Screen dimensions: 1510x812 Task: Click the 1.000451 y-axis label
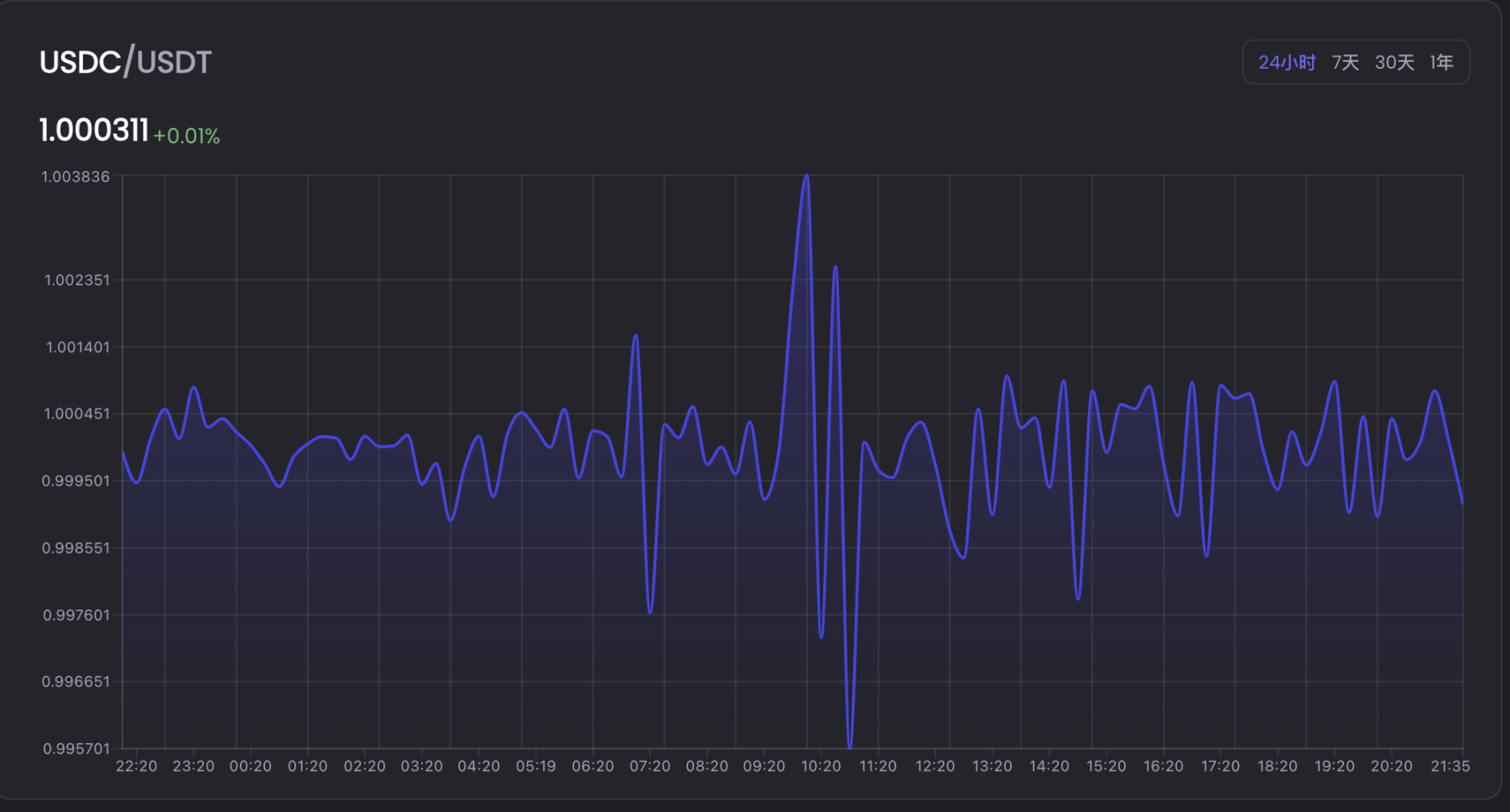pos(75,414)
